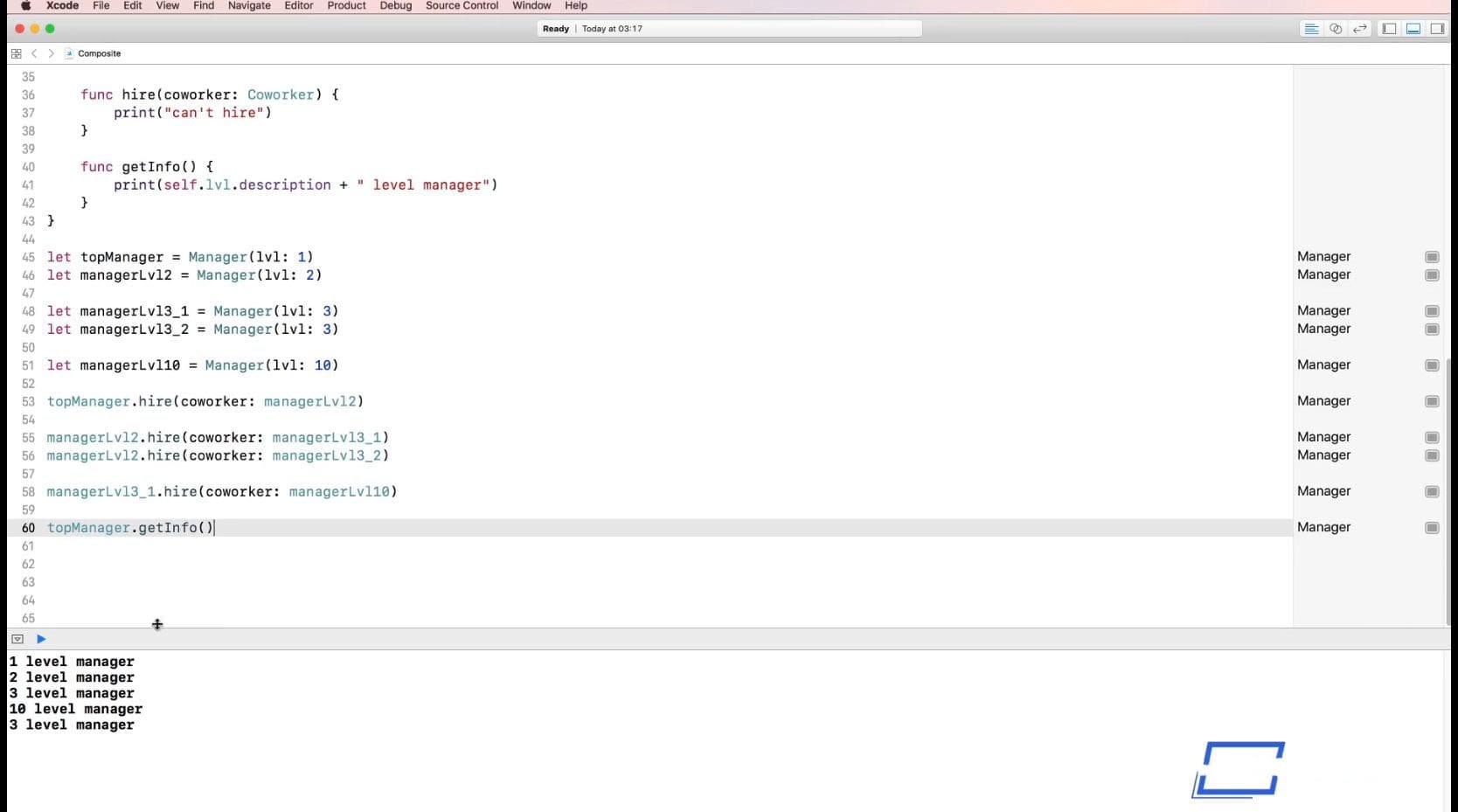
Task: Toggle the navigator panel
Action: (x=1389, y=29)
